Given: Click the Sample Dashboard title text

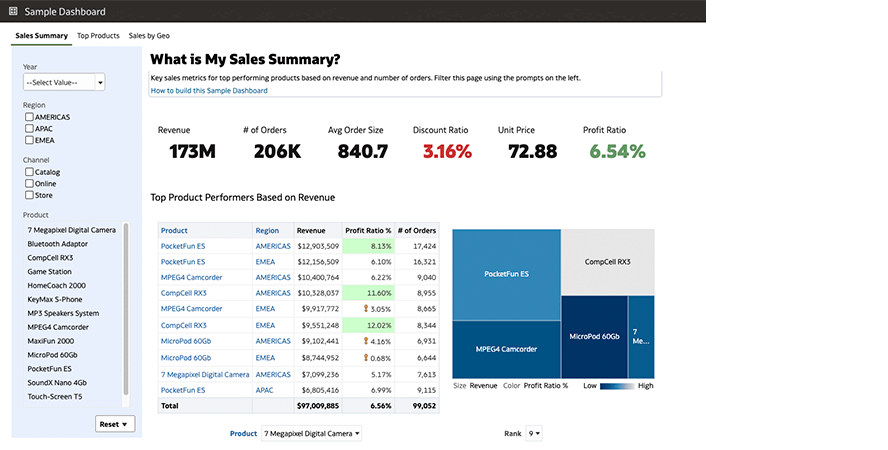Looking at the screenshot, I should tap(65, 11).
